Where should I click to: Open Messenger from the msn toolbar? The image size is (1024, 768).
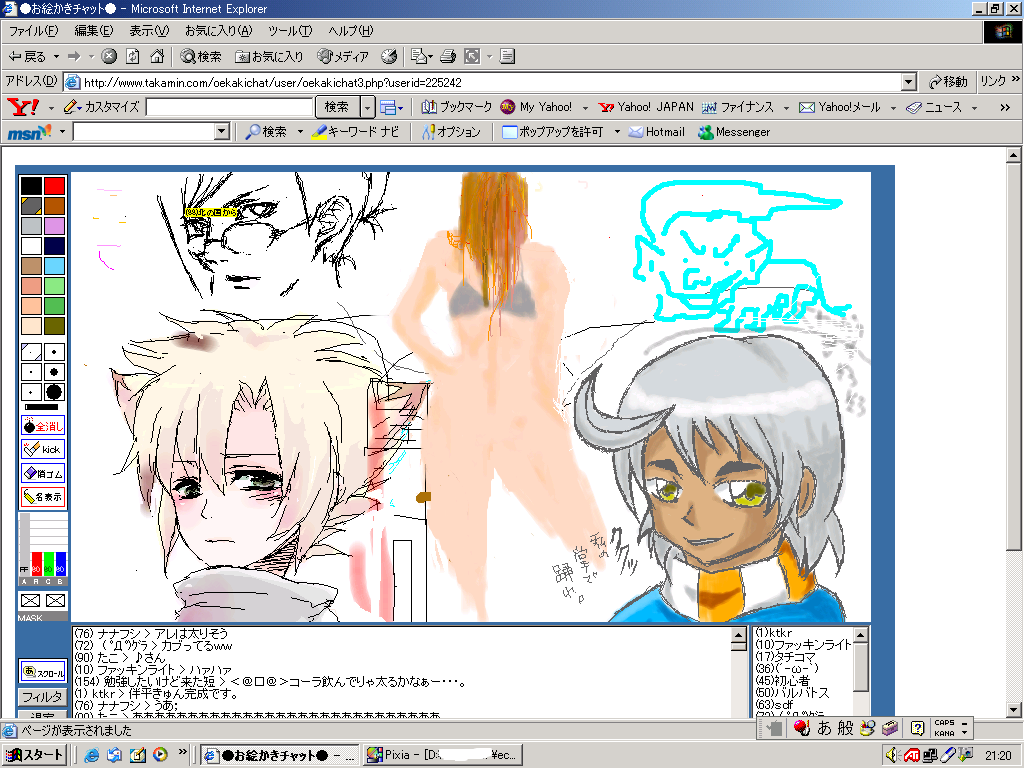[x=734, y=132]
